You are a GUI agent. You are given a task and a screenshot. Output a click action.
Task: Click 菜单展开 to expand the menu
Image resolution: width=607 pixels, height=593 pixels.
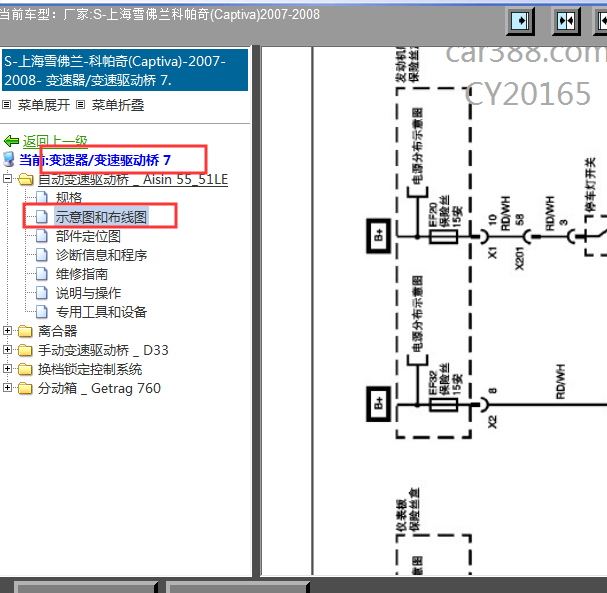click(44, 105)
